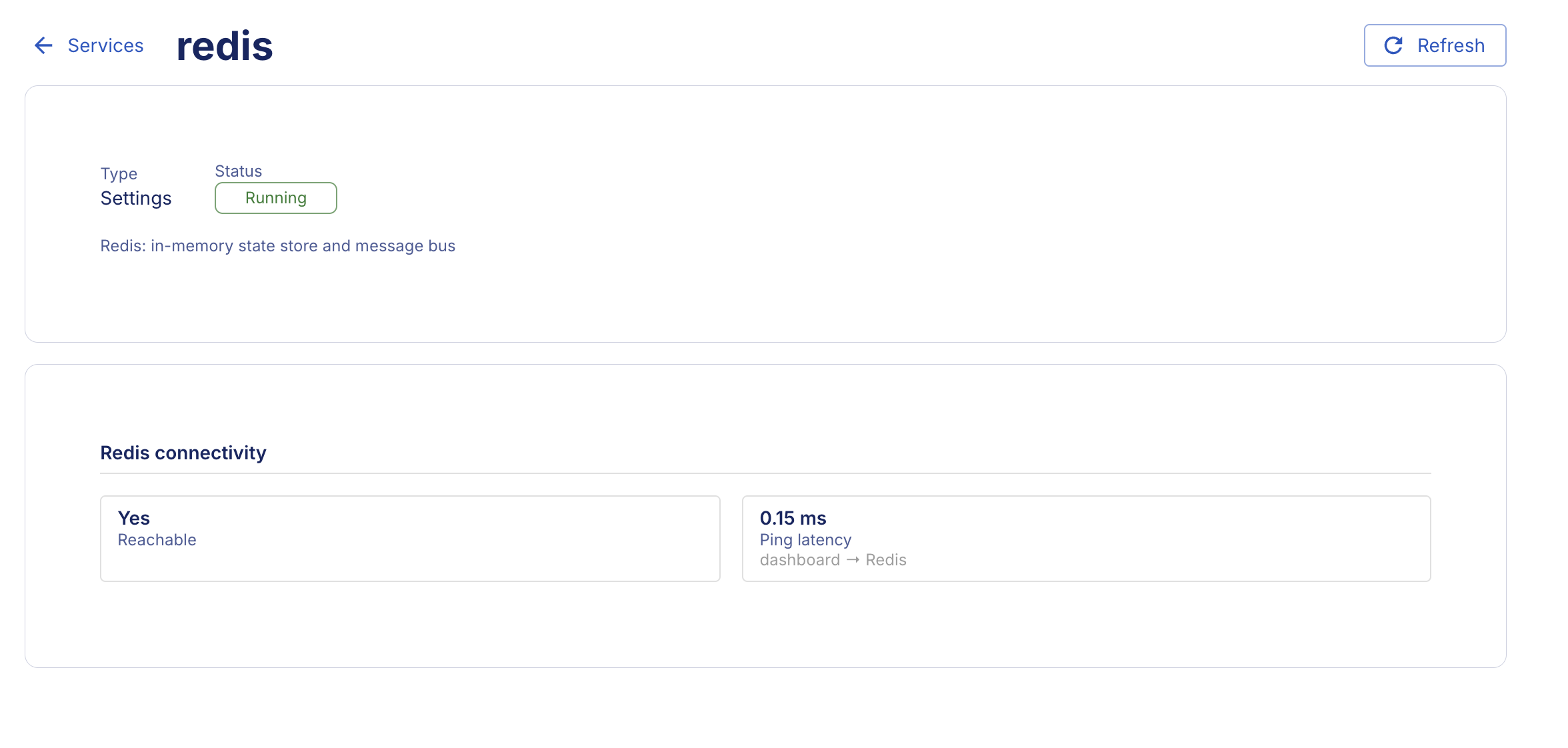Click the back arrow icon beside Services

click(43, 45)
